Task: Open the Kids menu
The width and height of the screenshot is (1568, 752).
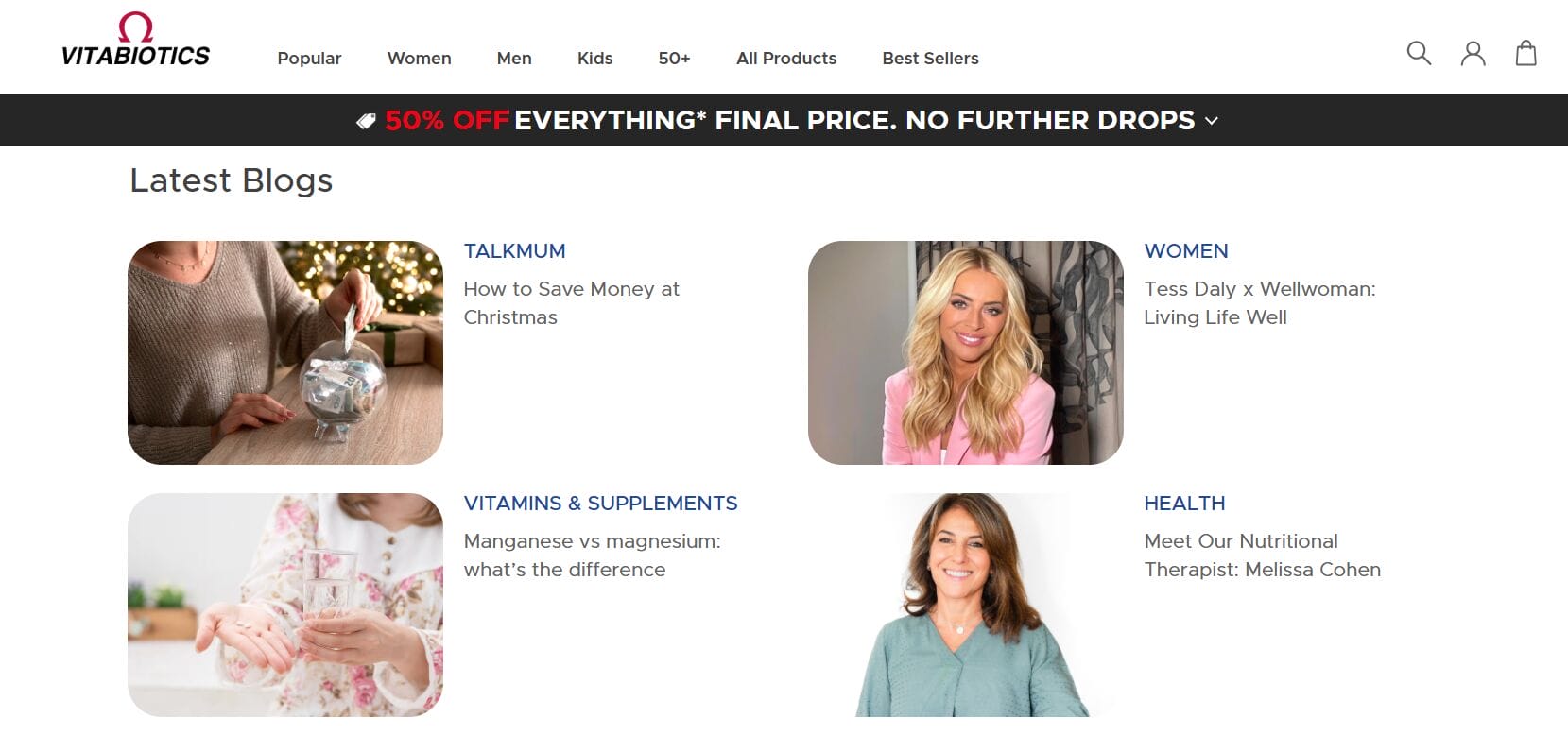Action: coord(594,59)
